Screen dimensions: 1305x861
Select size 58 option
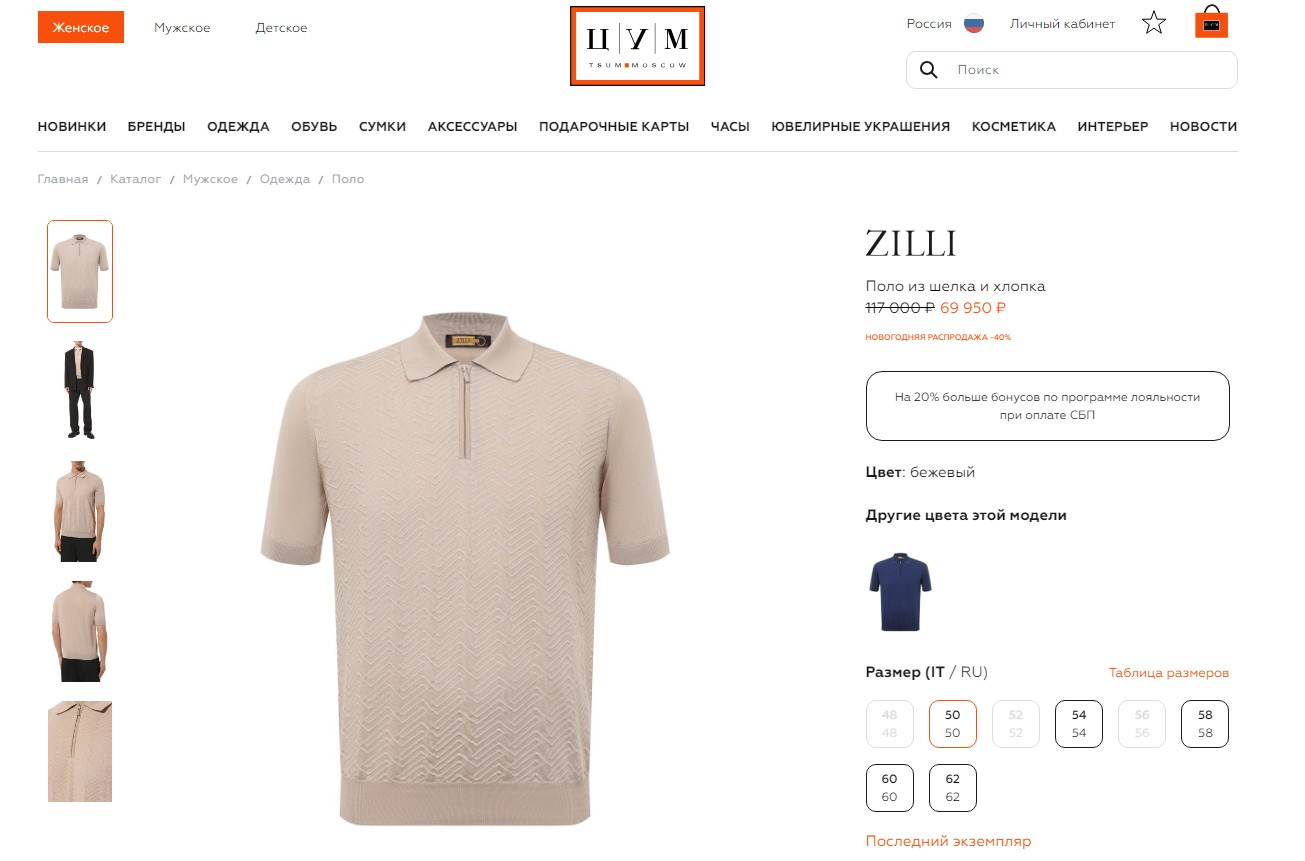pos(1205,724)
